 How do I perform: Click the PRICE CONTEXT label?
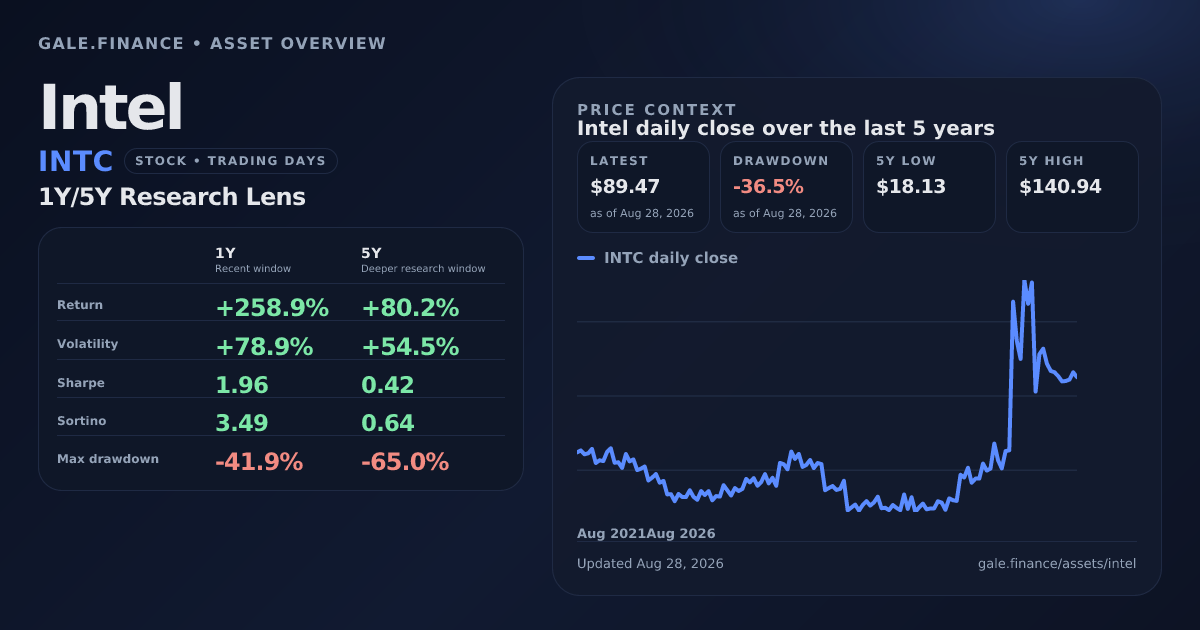(x=657, y=110)
